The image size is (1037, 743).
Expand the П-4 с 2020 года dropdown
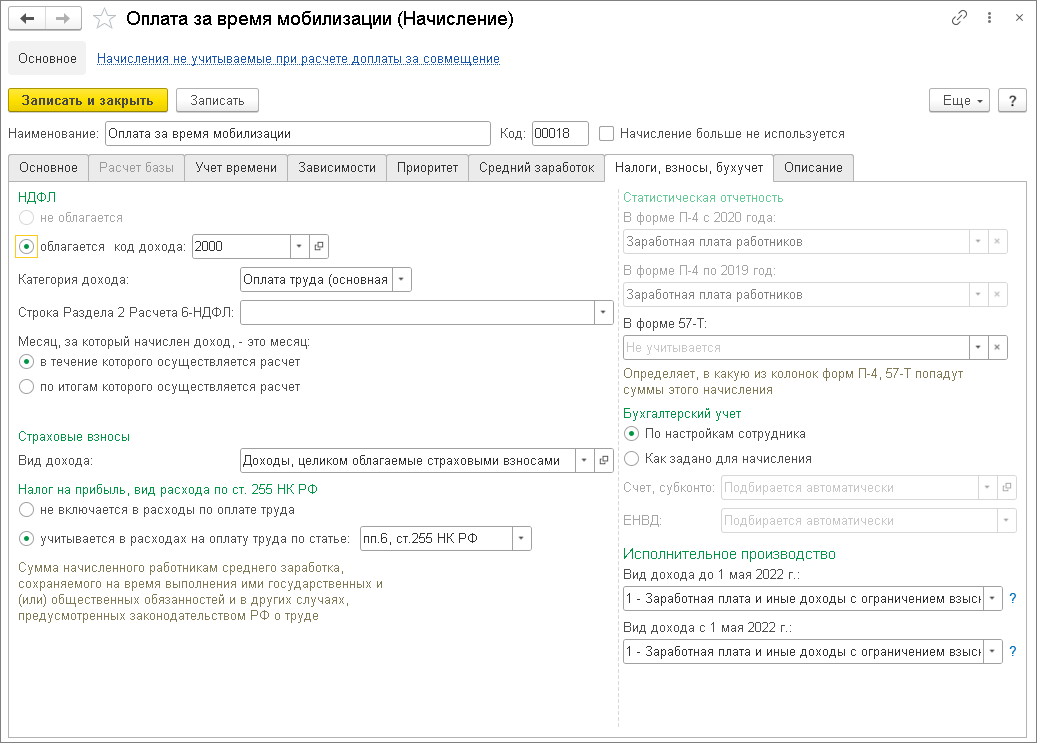coord(978,241)
